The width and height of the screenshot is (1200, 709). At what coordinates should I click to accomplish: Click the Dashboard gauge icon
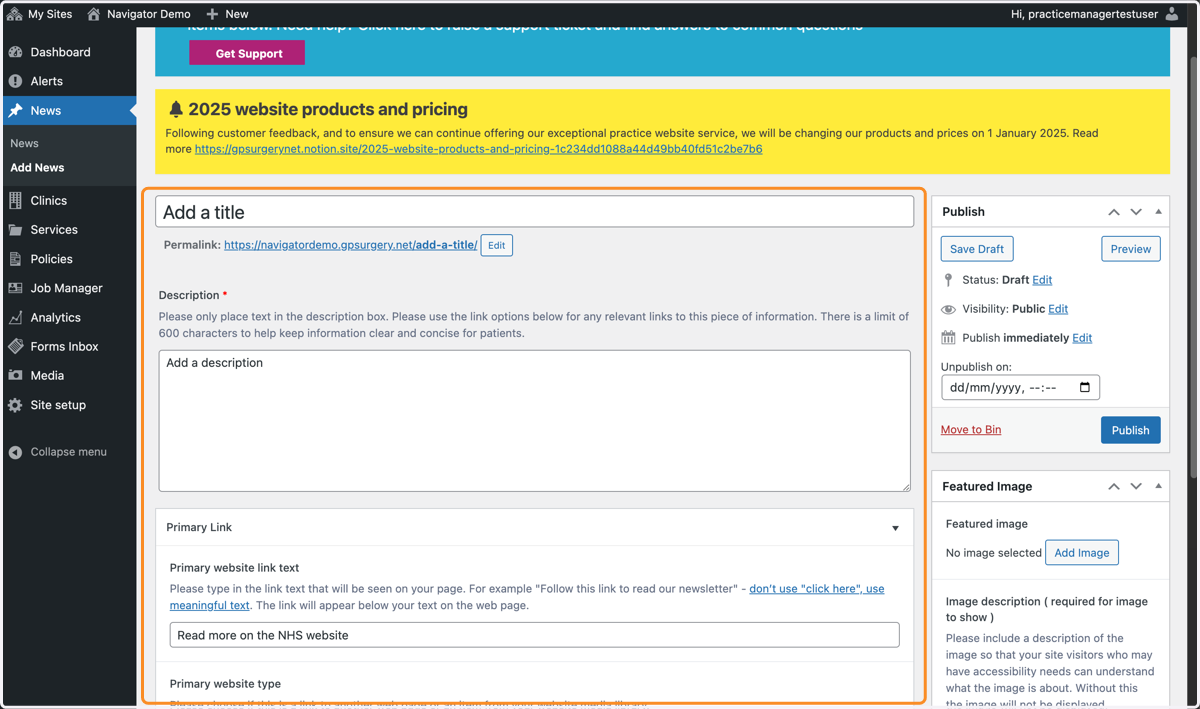[x=15, y=52]
